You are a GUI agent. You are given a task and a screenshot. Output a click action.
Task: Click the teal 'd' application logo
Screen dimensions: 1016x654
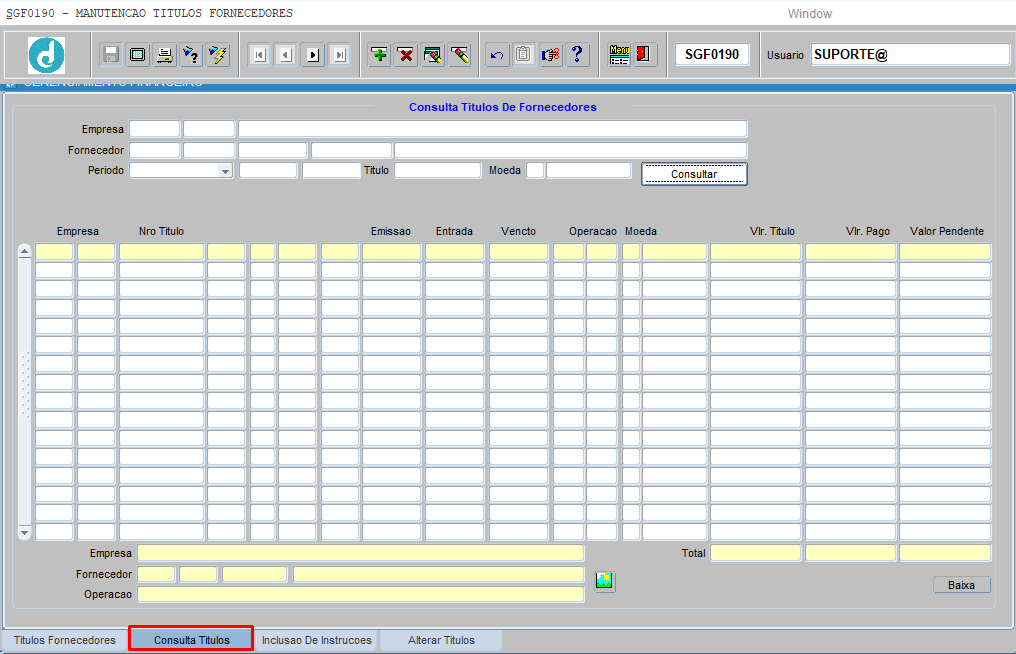coord(47,55)
